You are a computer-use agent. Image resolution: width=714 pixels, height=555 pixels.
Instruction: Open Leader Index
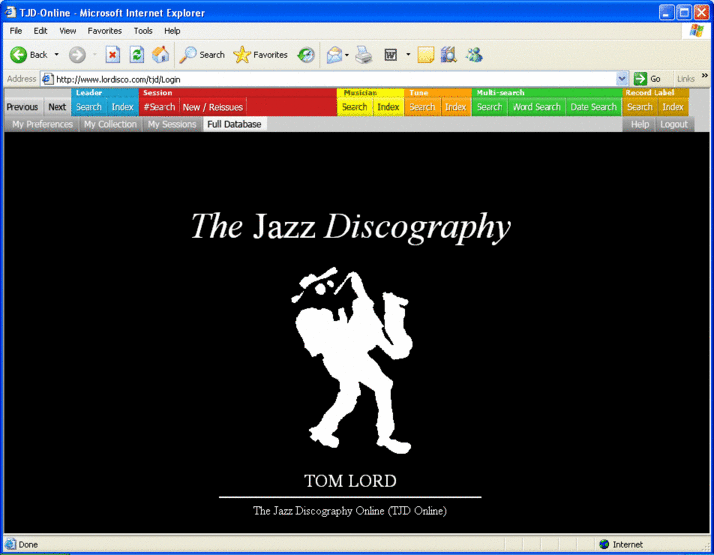pos(122,107)
